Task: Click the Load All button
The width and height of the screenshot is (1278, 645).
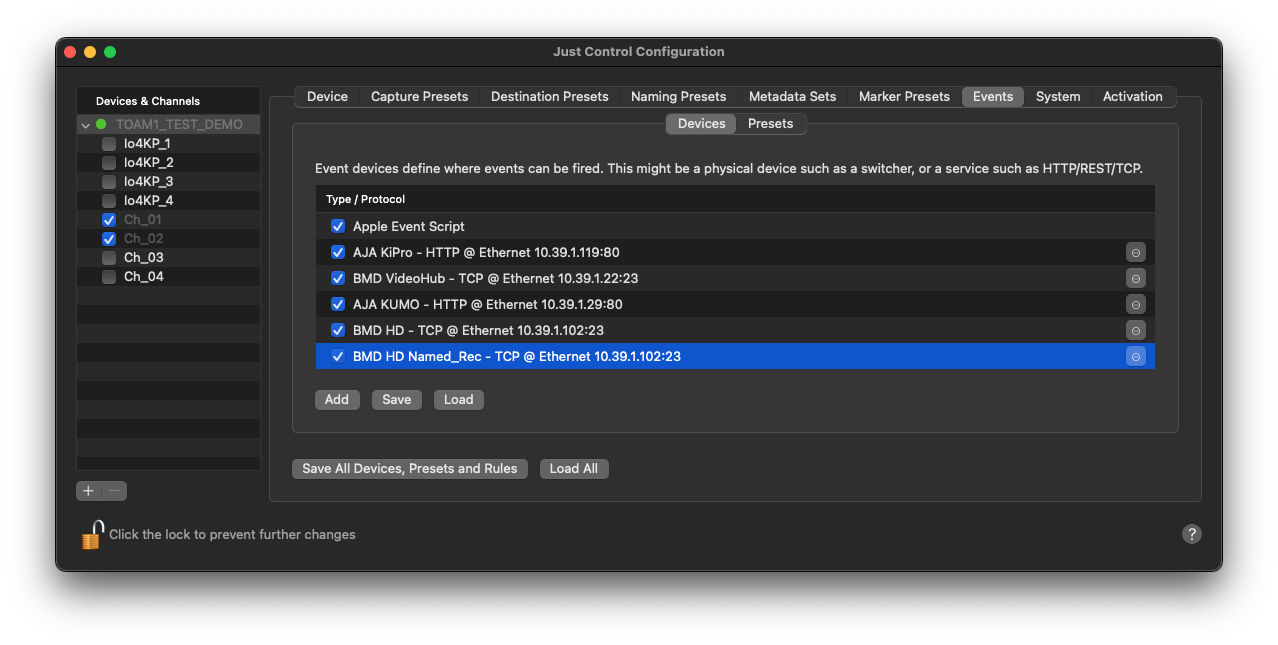Action: click(x=574, y=469)
